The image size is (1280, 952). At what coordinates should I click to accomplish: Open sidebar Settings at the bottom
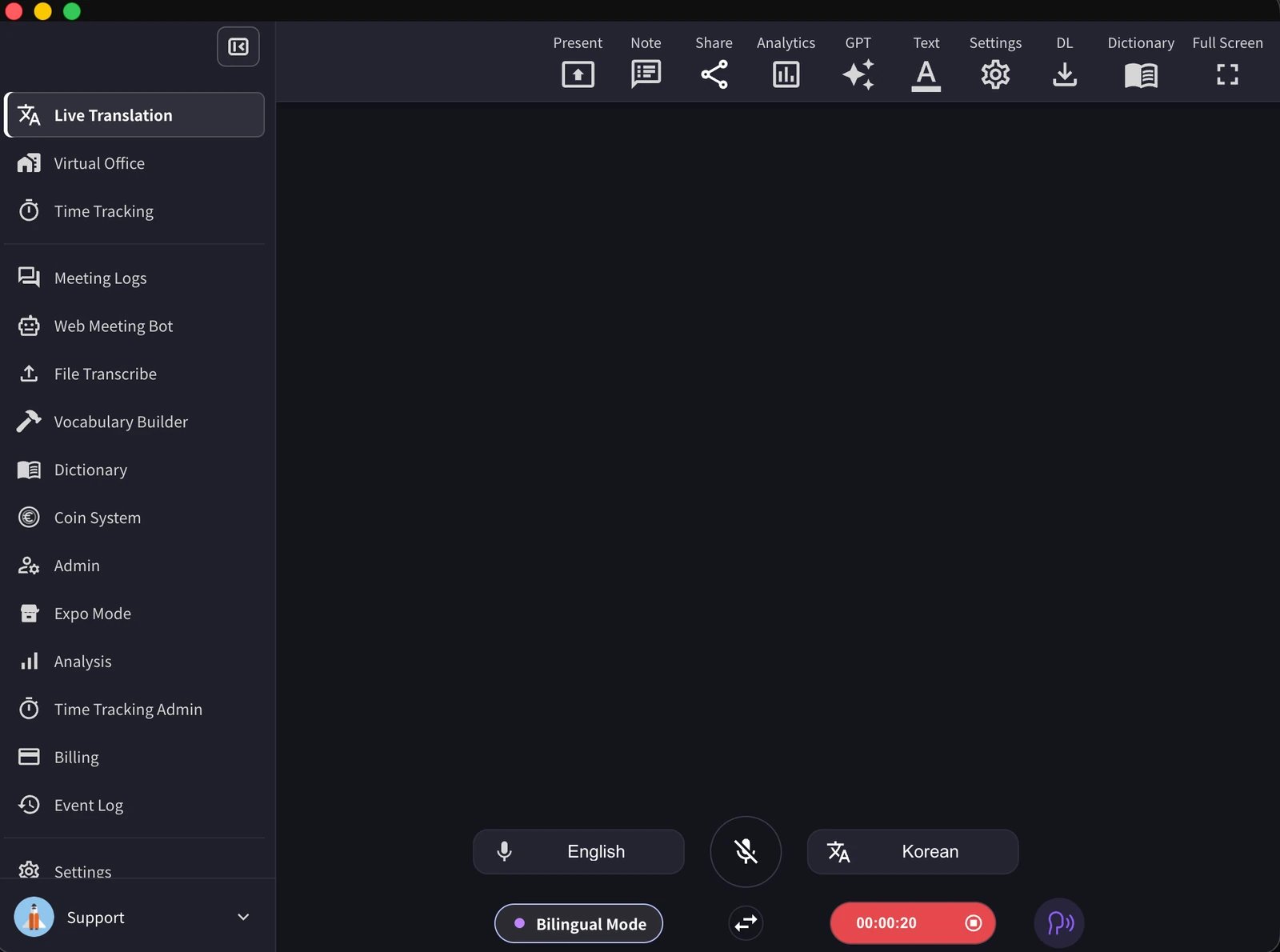coord(134,868)
